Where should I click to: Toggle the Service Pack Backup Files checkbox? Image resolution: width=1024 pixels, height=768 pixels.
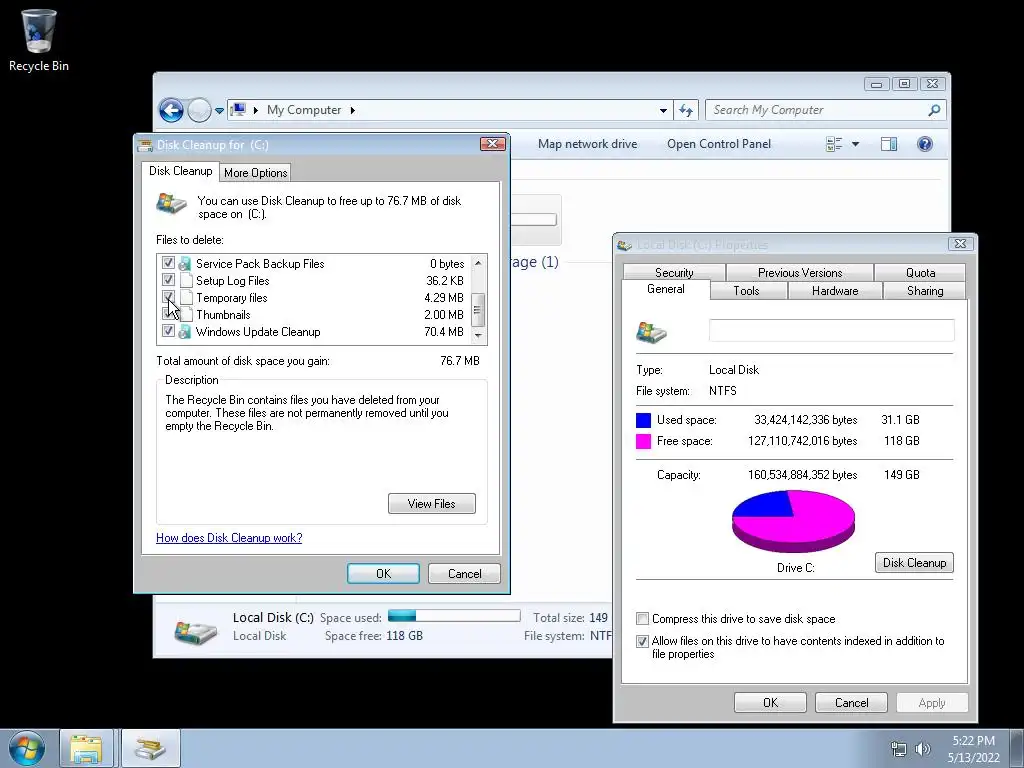coord(168,263)
